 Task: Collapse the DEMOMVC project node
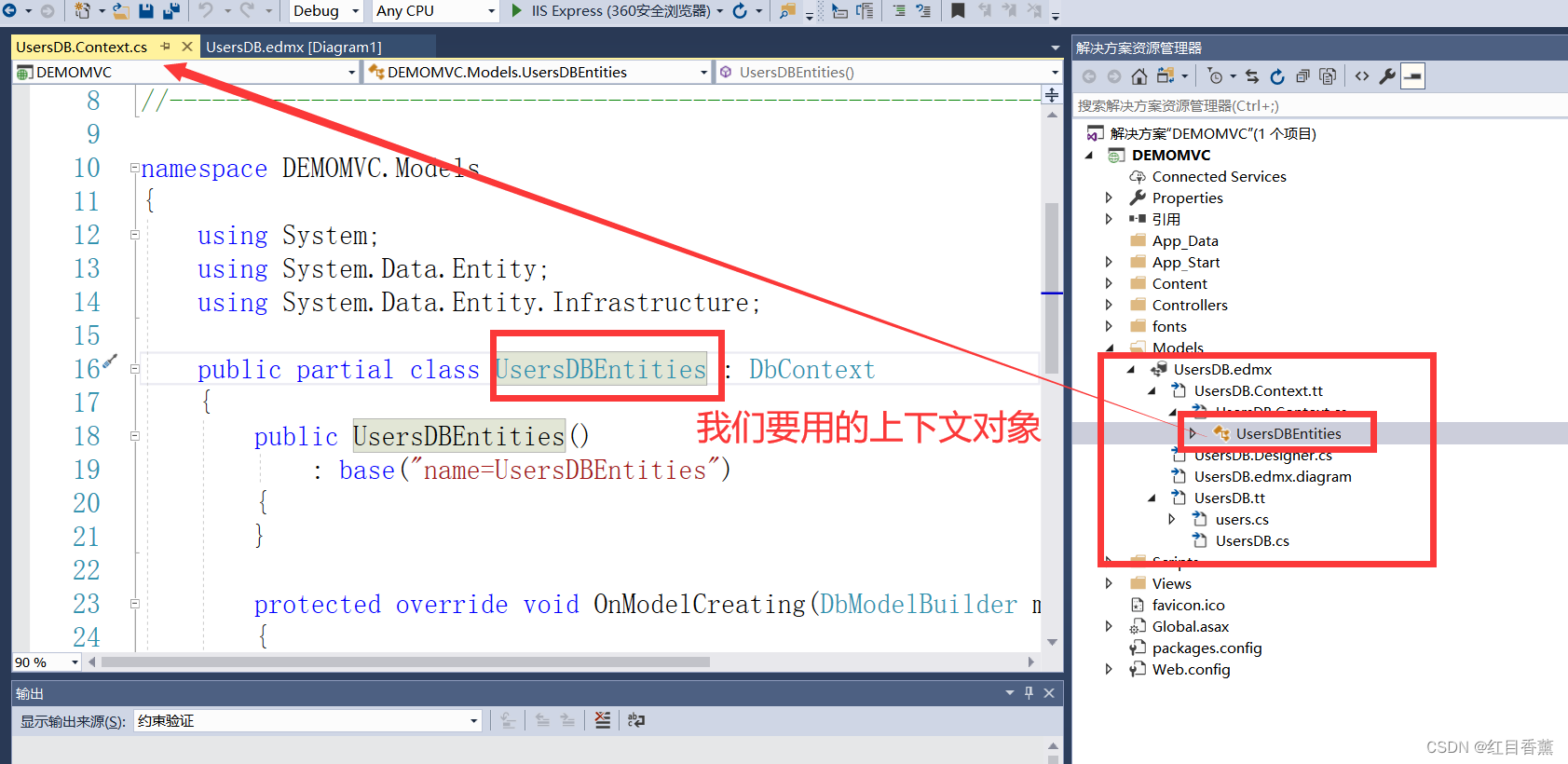click(1088, 156)
